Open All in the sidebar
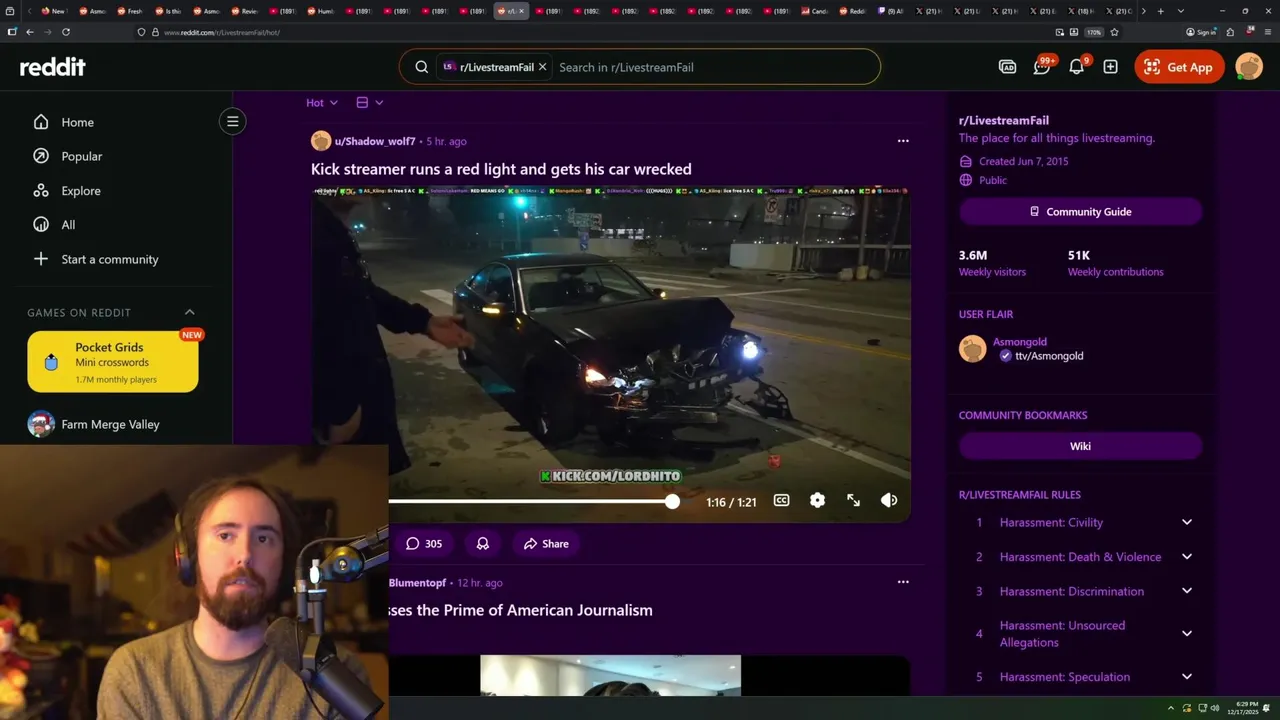The width and height of the screenshot is (1280, 720). [68, 225]
